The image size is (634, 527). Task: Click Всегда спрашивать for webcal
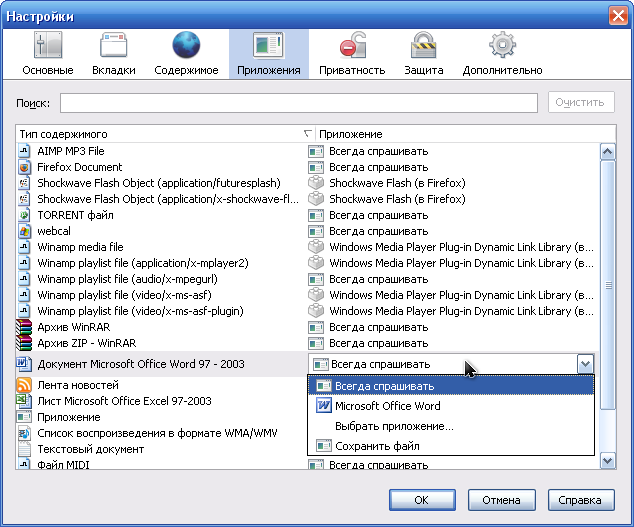(378, 231)
